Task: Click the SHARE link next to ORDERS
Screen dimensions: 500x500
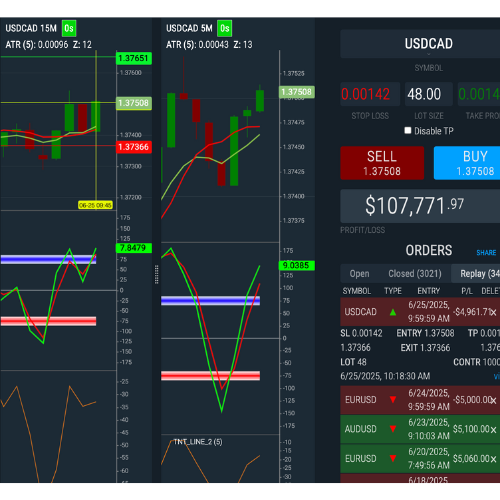Action: (486, 253)
